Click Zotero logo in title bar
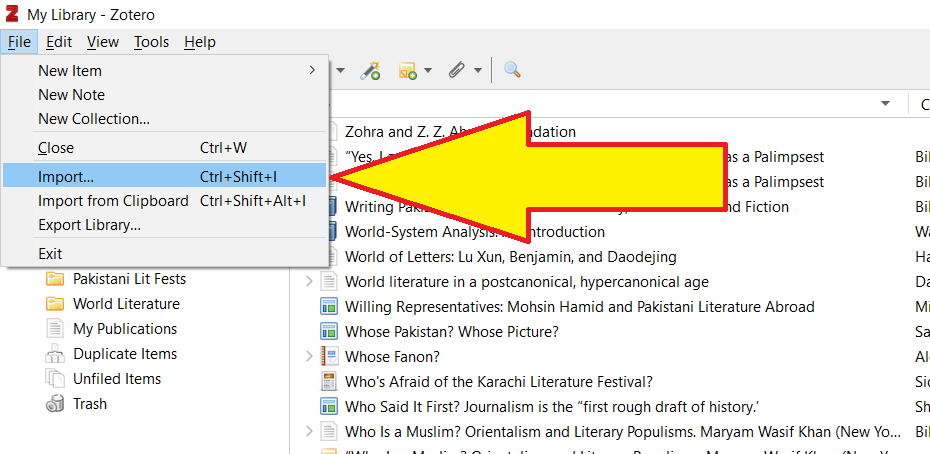Image resolution: width=930 pixels, height=454 pixels. pyautogui.click(x=11, y=14)
